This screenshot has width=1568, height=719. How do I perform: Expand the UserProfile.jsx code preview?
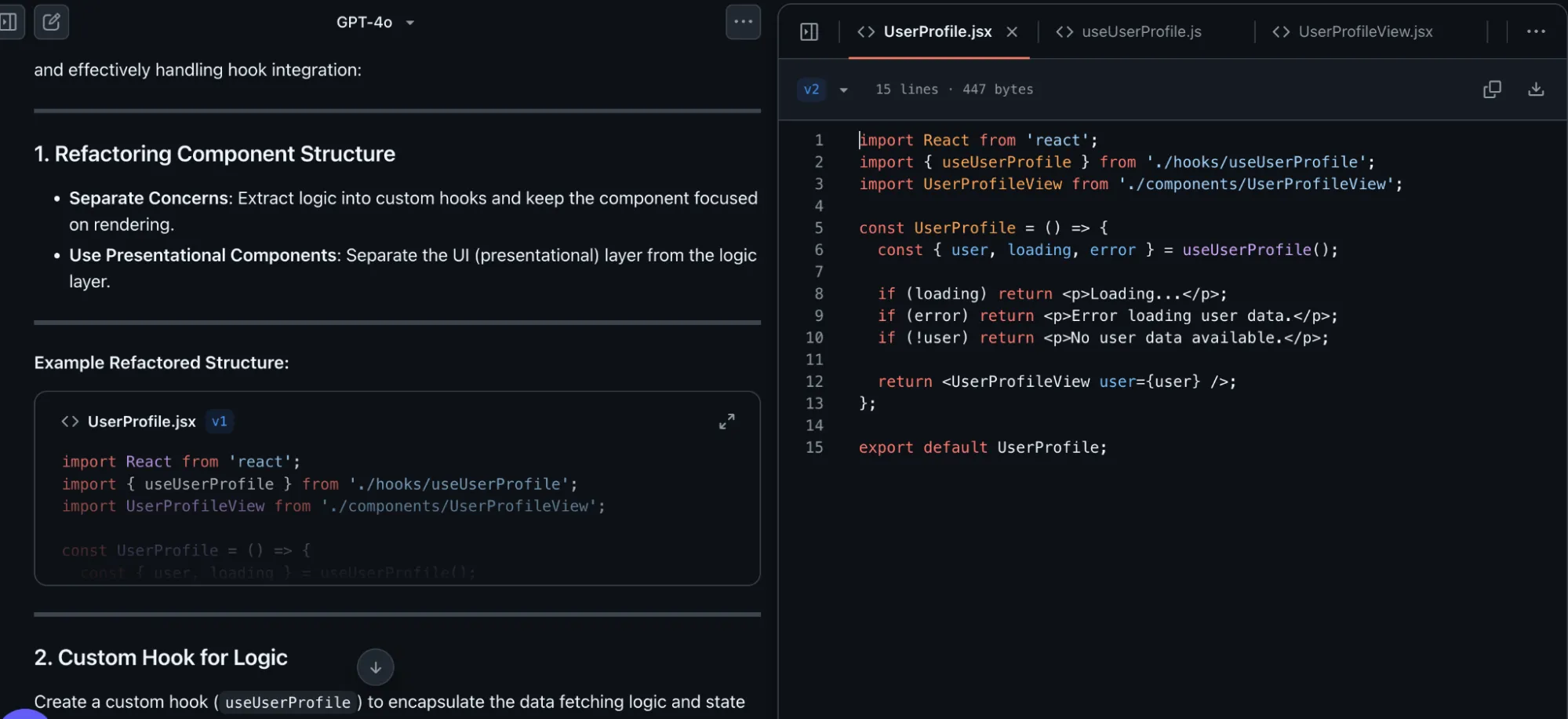tap(726, 422)
